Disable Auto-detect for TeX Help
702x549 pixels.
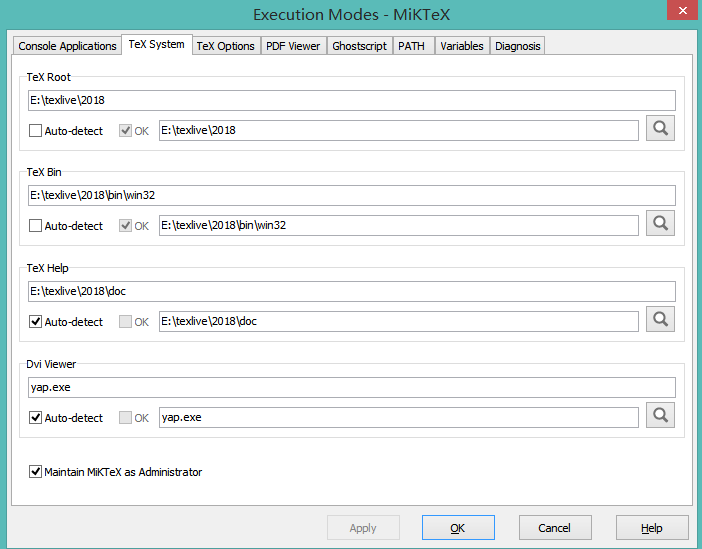point(35,322)
